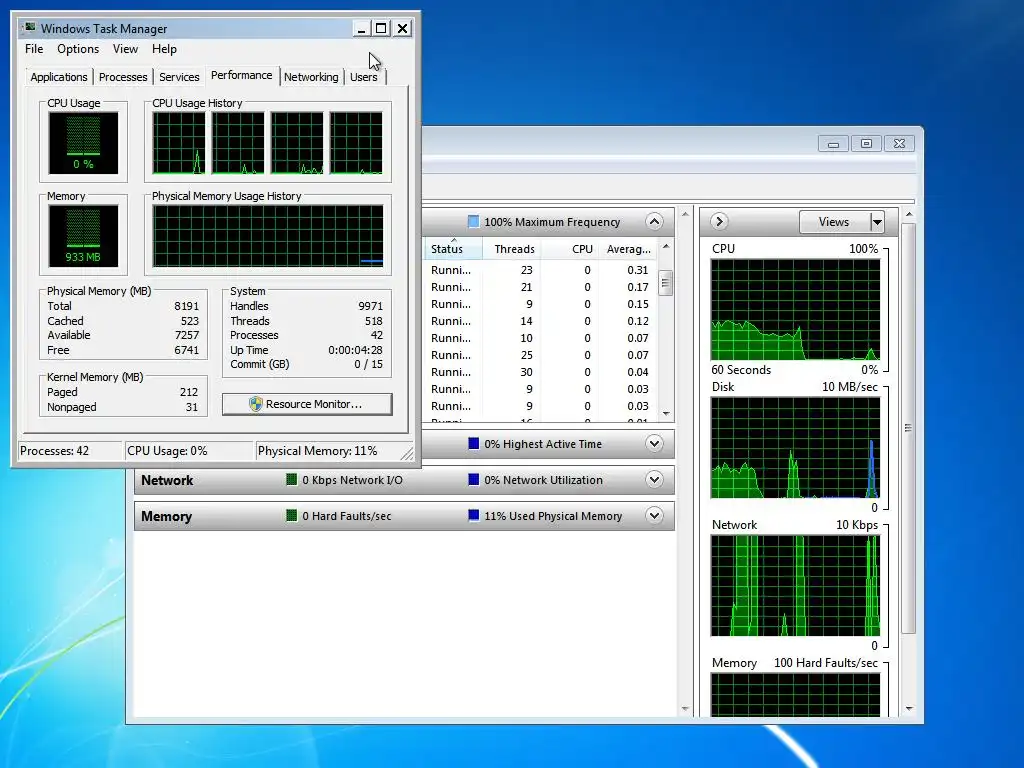
Task: Expand the Network section in Resource Monitor
Action: click(x=654, y=480)
